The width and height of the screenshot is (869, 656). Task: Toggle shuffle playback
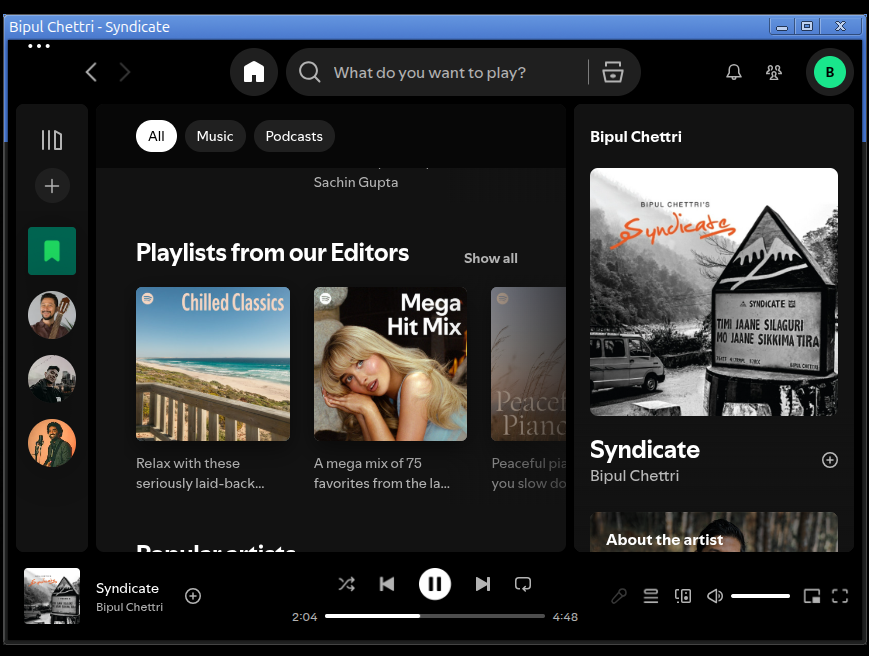pos(347,584)
